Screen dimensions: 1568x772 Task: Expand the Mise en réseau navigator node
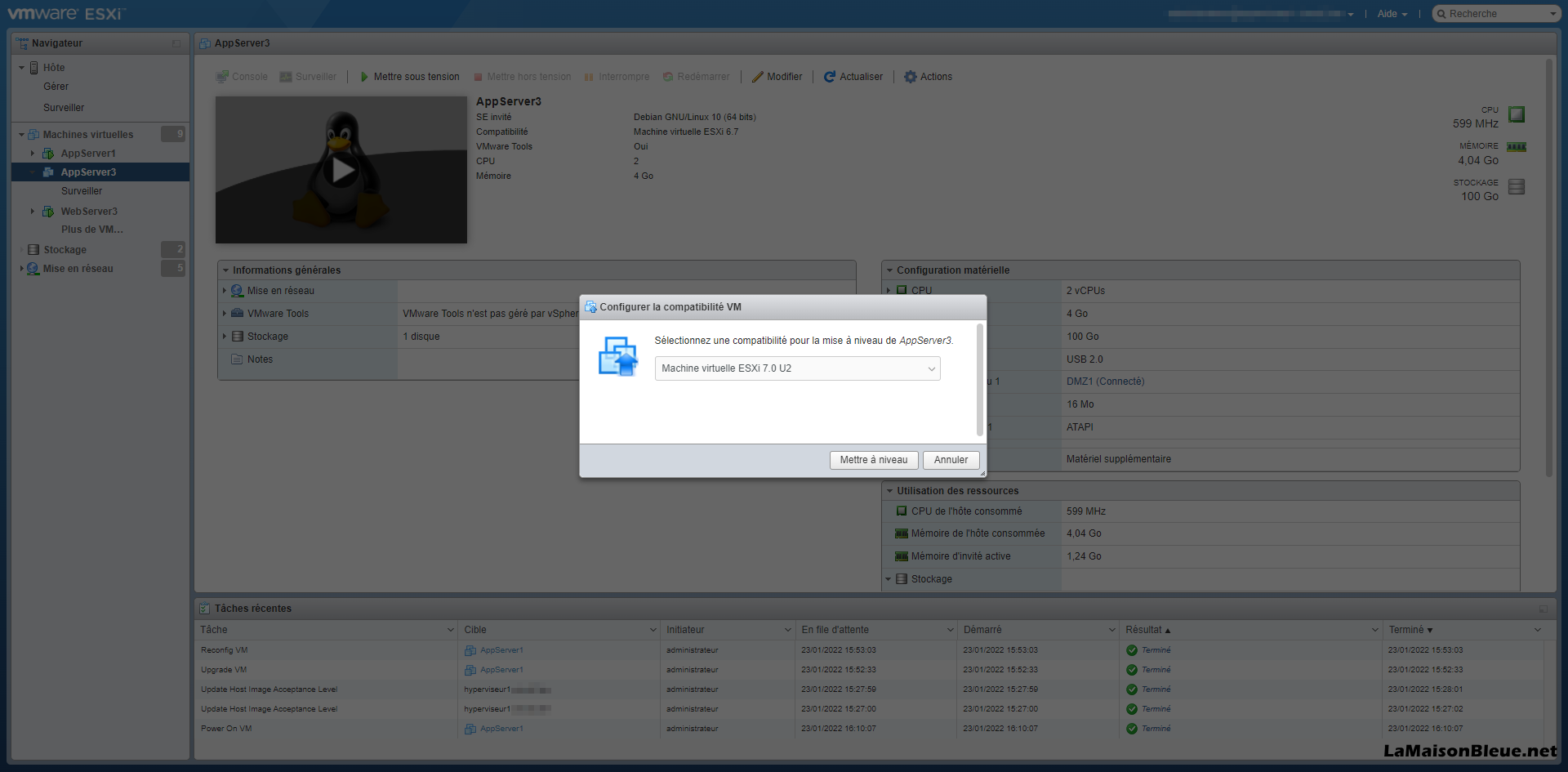[x=21, y=269]
